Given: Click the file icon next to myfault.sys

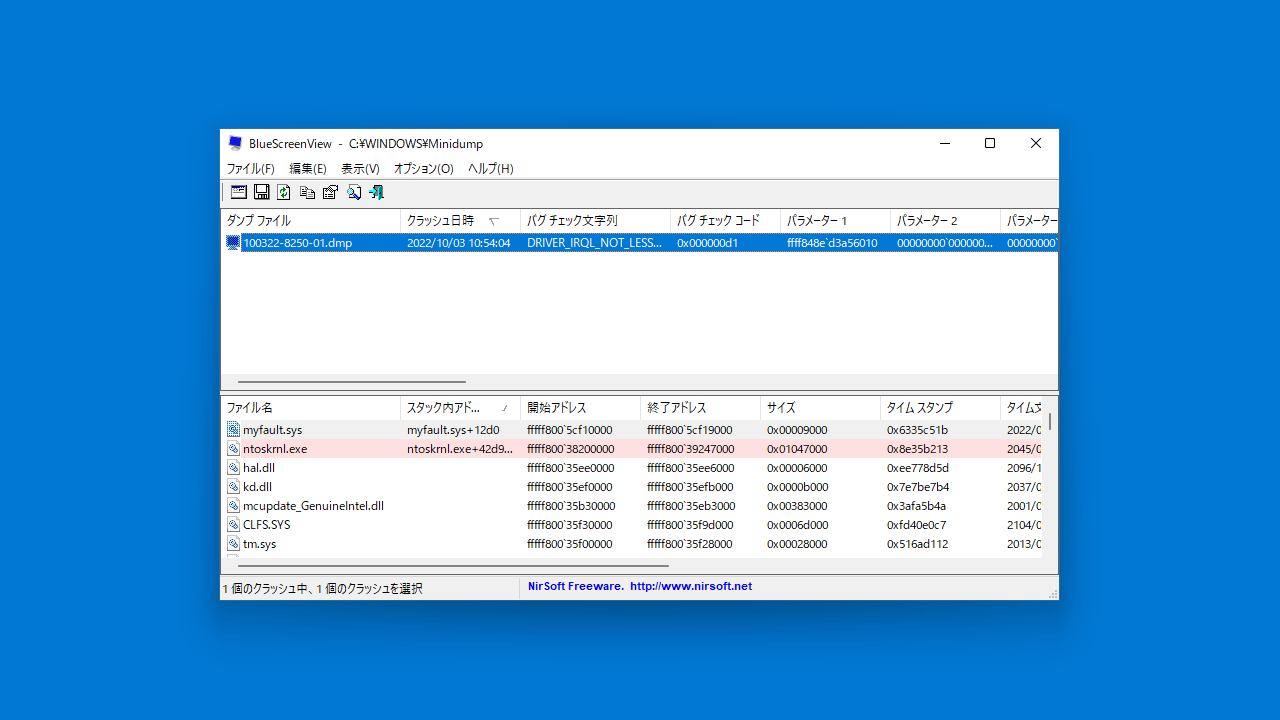Looking at the screenshot, I should click(233, 430).
